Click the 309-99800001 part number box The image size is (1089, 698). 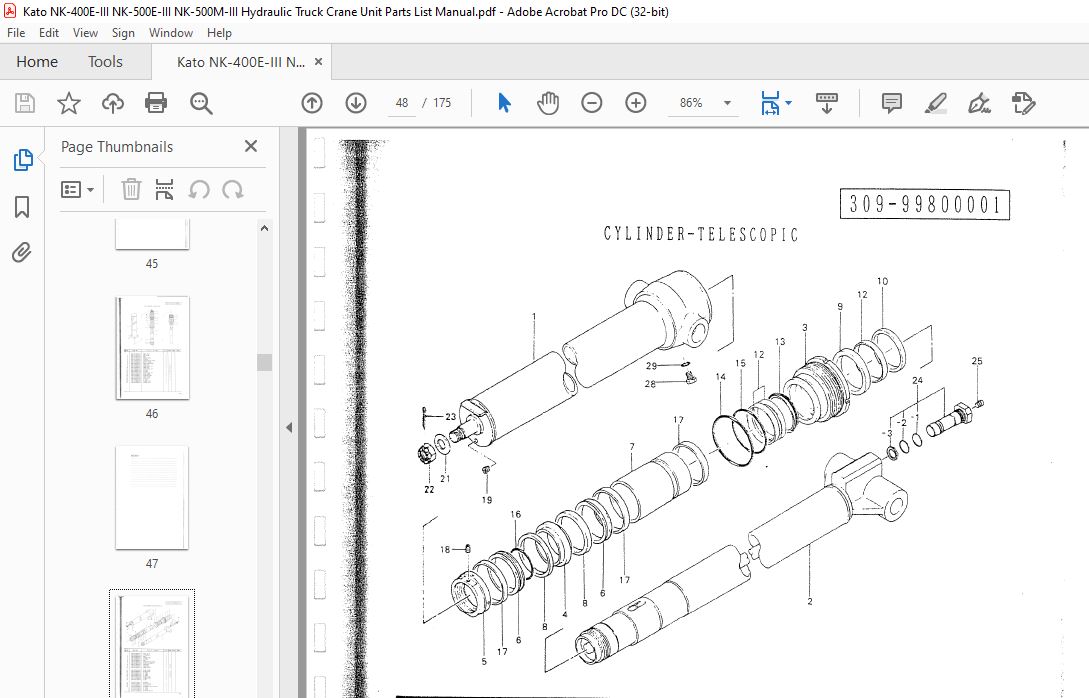tap(924, 204)
